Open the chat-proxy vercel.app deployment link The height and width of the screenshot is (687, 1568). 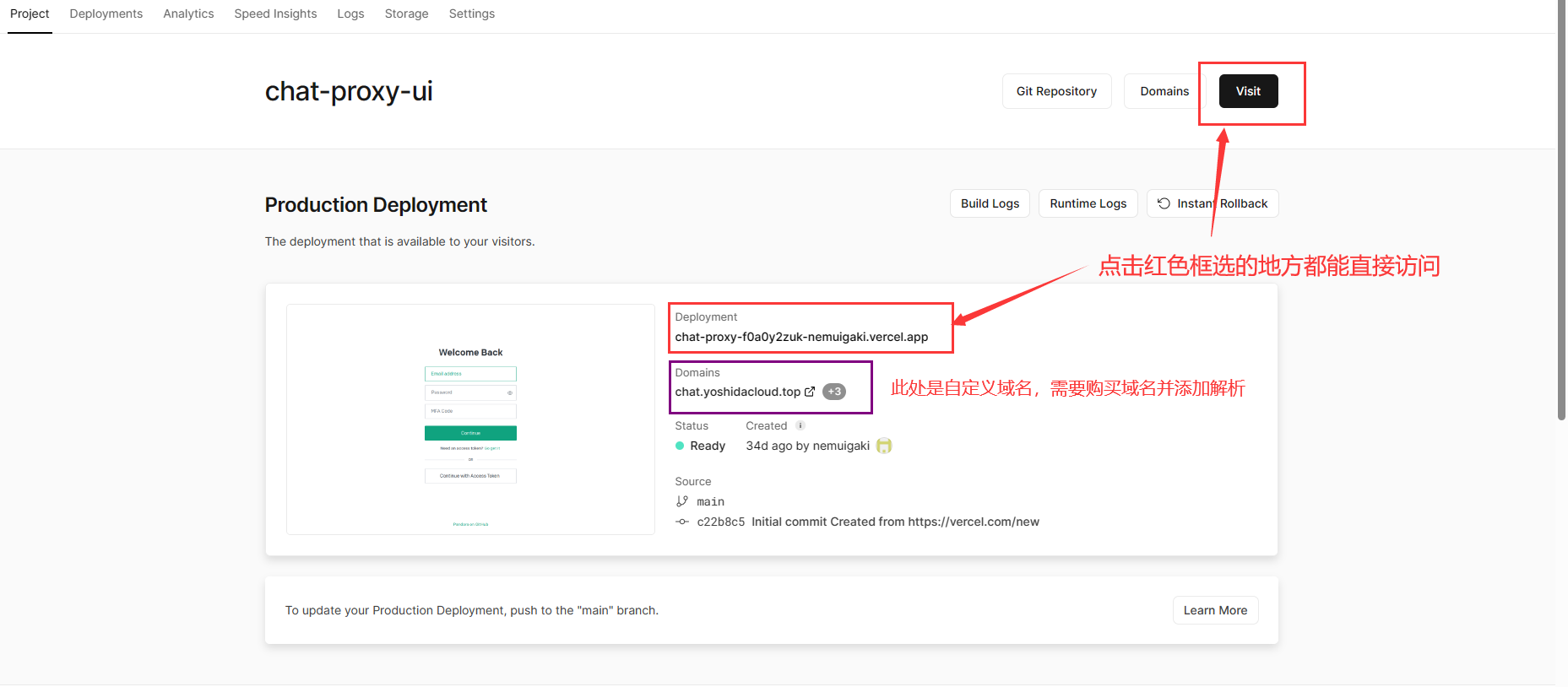point(801,337)
